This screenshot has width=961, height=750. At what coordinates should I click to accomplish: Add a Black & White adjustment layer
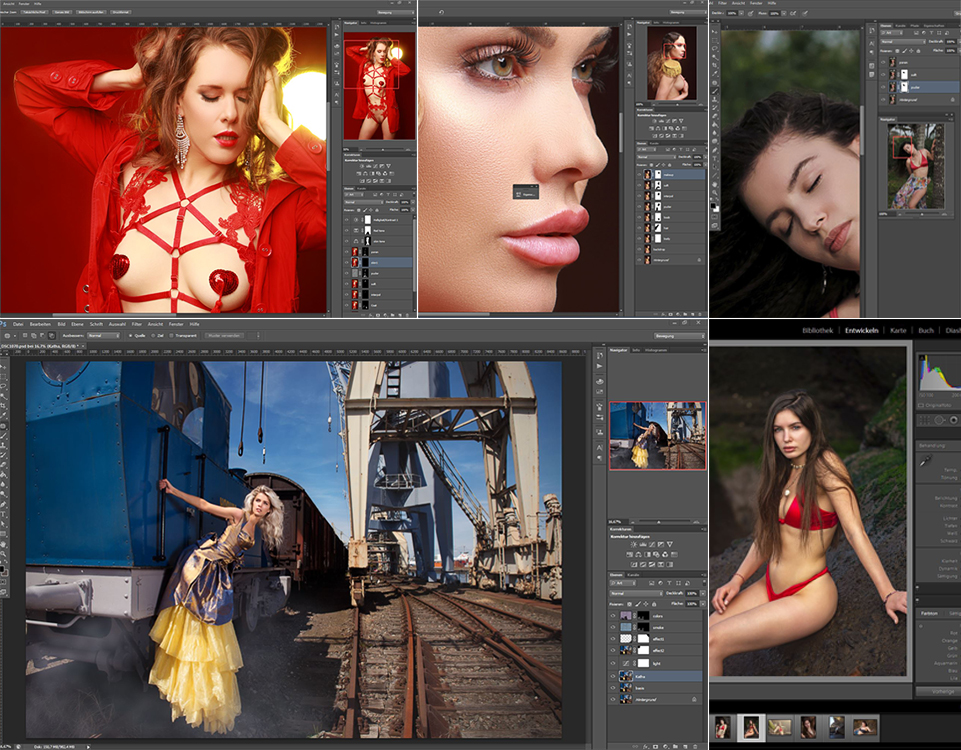pos(647,555)
